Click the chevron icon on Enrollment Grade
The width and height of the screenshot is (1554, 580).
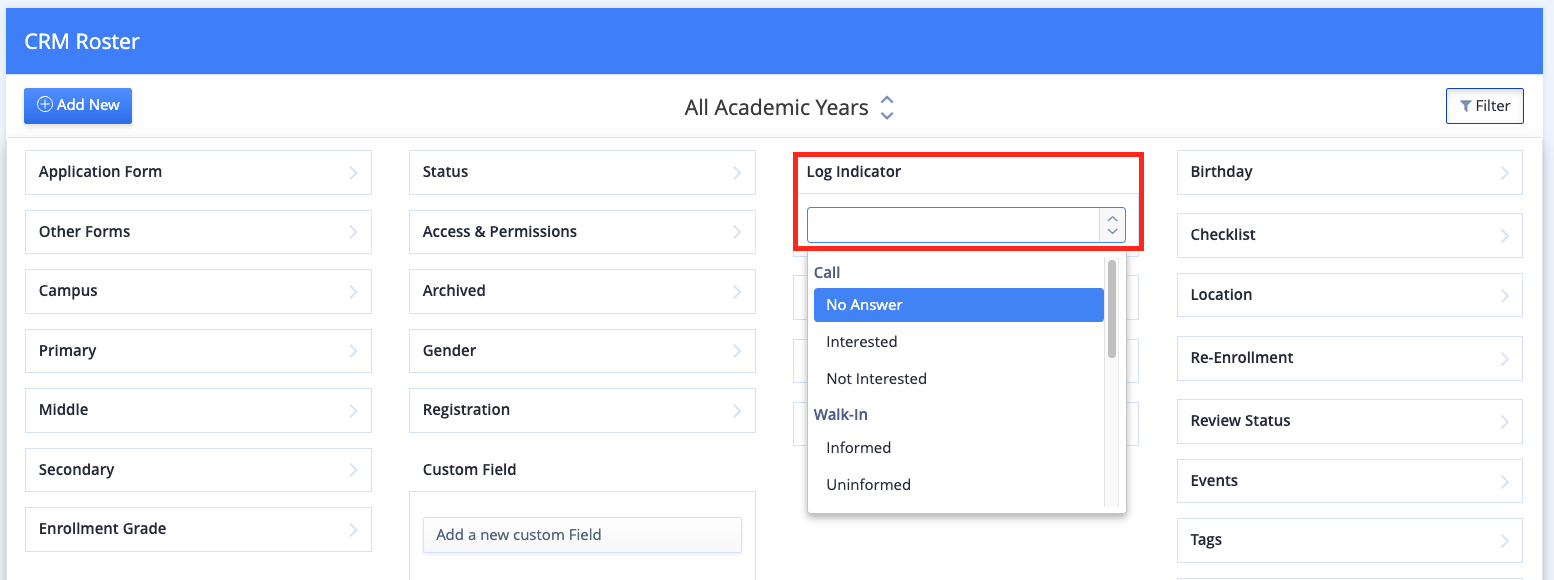(353, 529)
